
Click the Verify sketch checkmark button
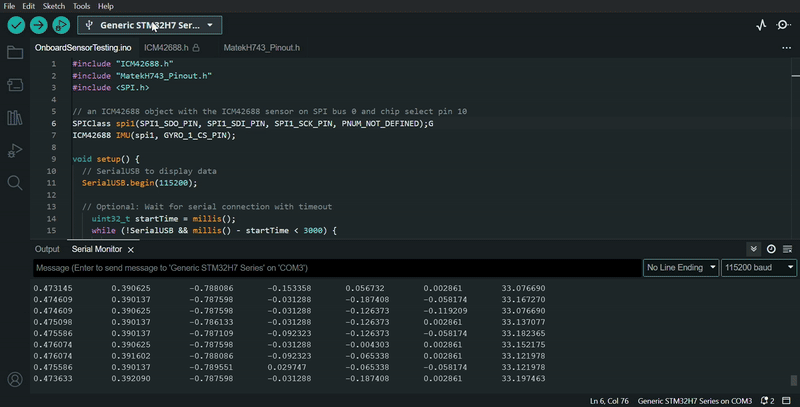click(x=16, y=25)
